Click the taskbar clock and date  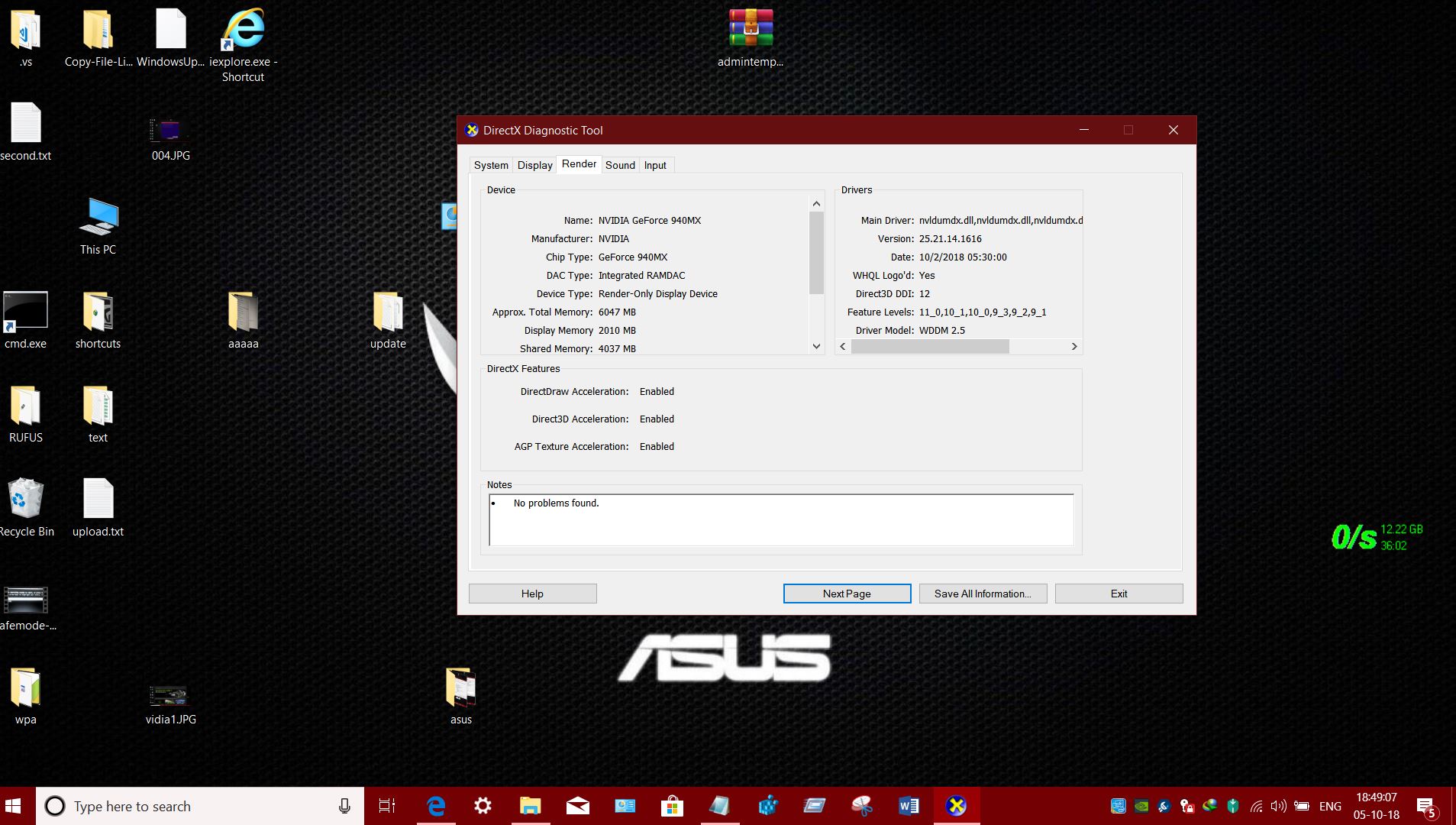tap(1377, 806)
